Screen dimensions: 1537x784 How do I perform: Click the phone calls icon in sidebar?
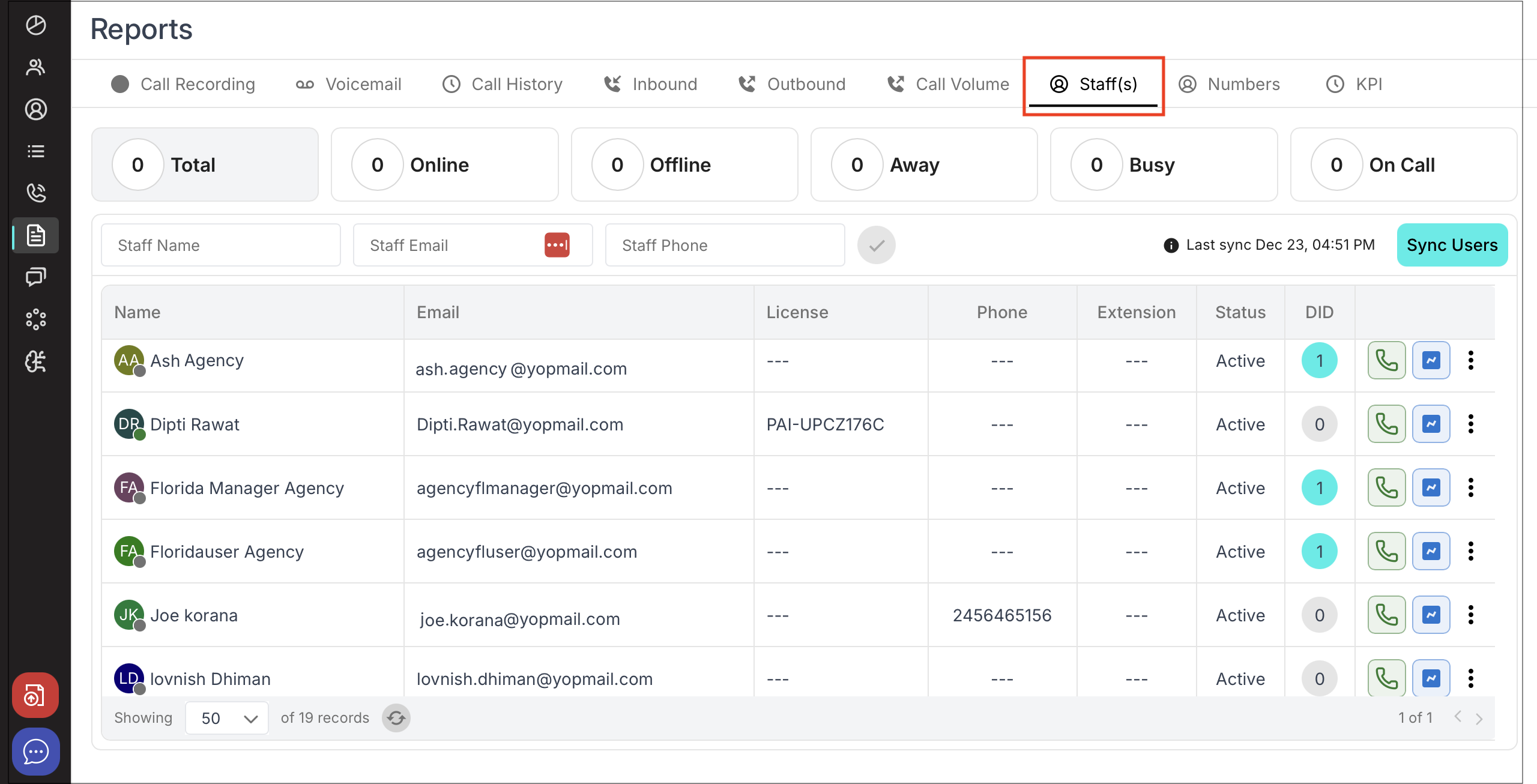tap(36, 193)
